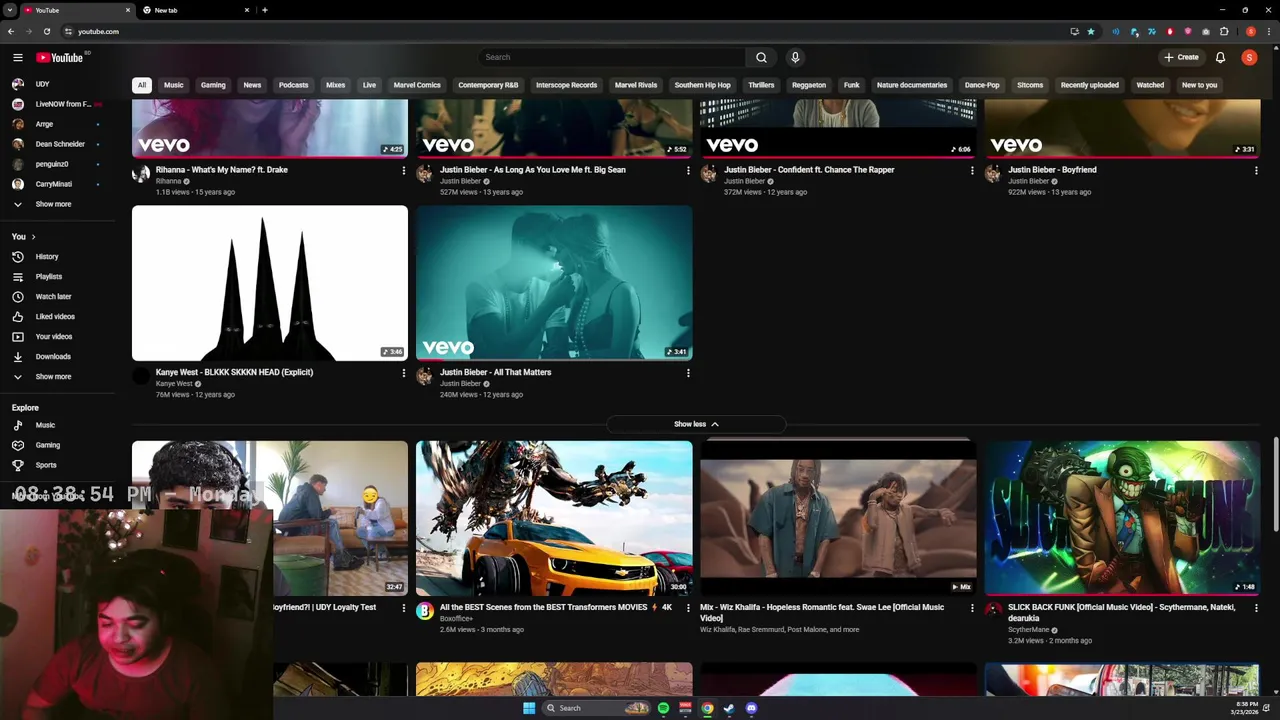Open Discord from the taskbar
Screen dimensions: 1280x720
coord(751,708)
